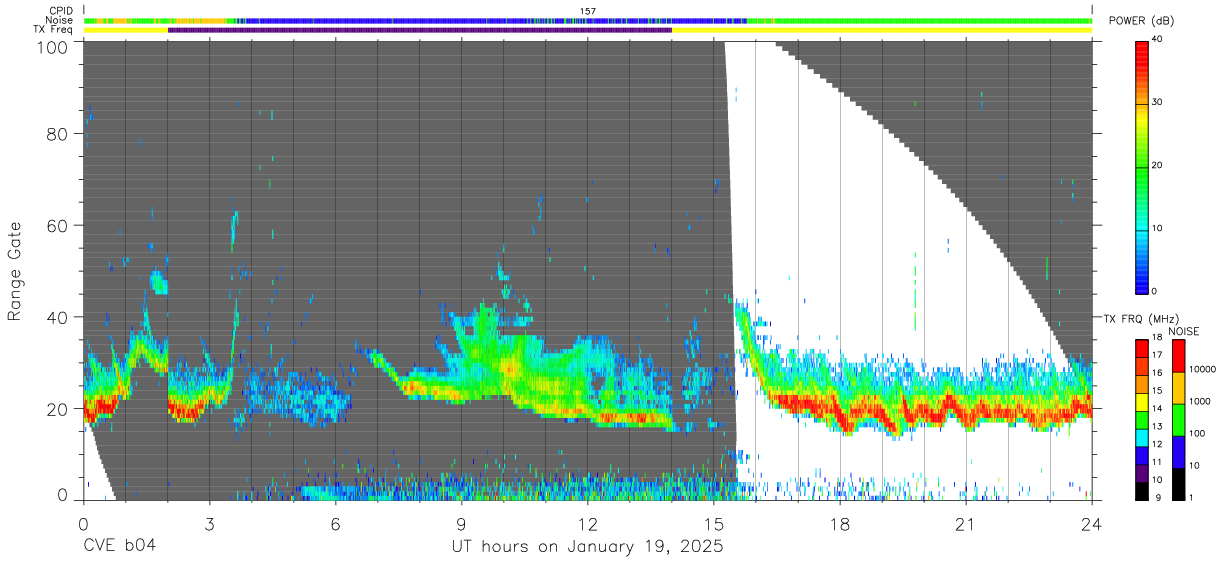1228x567 pixels.
Task: Click the 10 tick label on the POWER scale
Action: point(1157,228)
